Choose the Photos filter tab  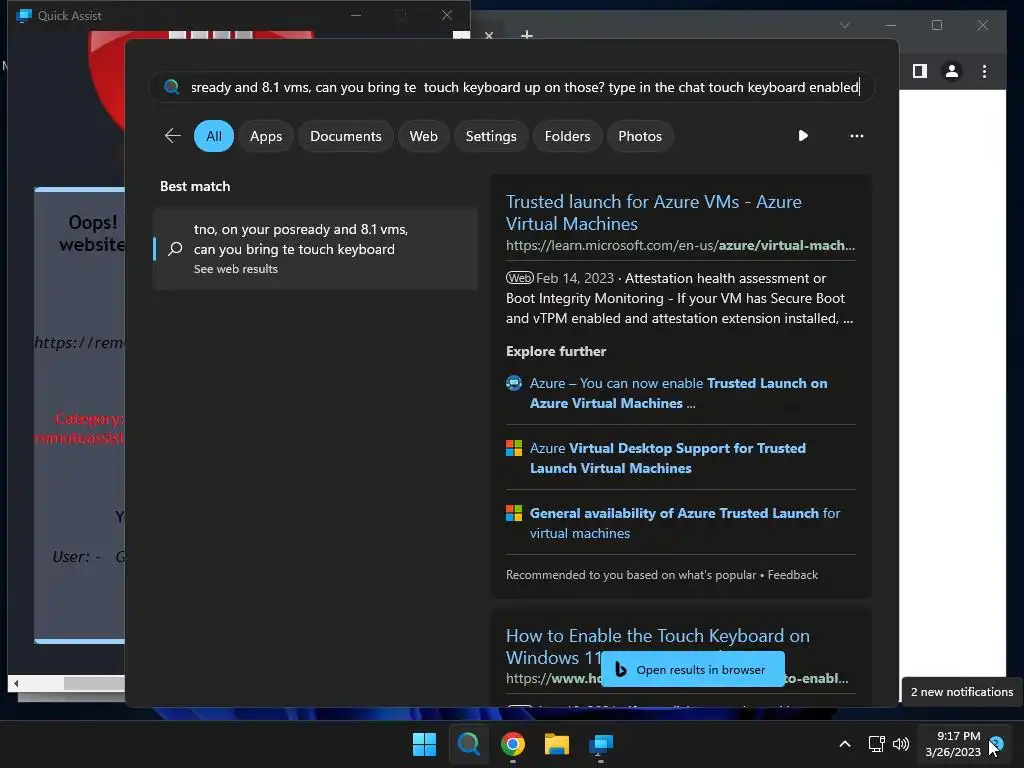pos(639,136)
